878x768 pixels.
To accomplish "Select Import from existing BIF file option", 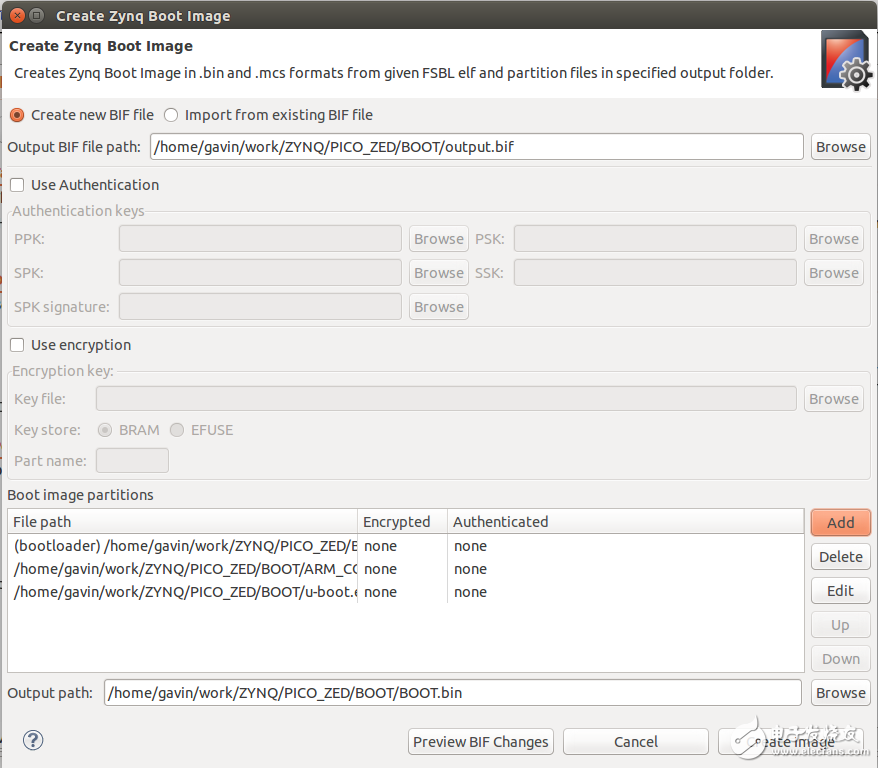I will click(171, 115).
